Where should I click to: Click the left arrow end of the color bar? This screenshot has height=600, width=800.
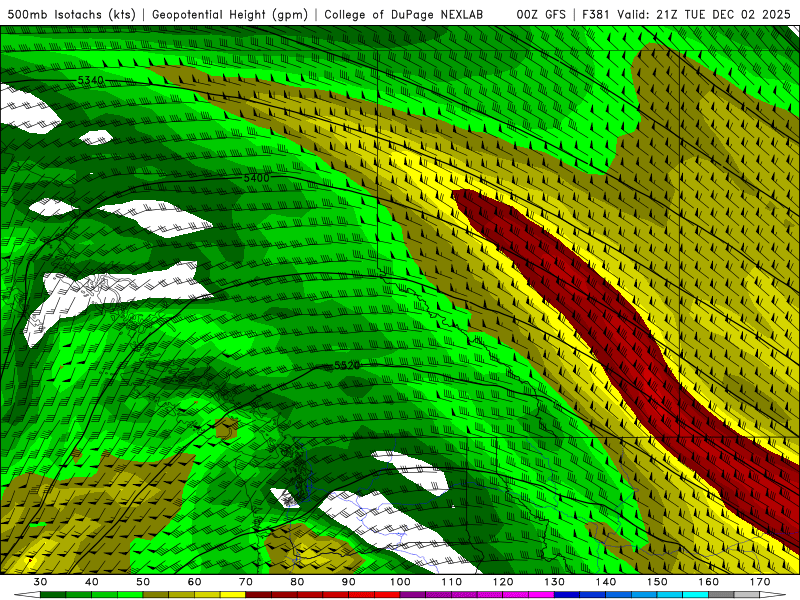pos(27,595)
